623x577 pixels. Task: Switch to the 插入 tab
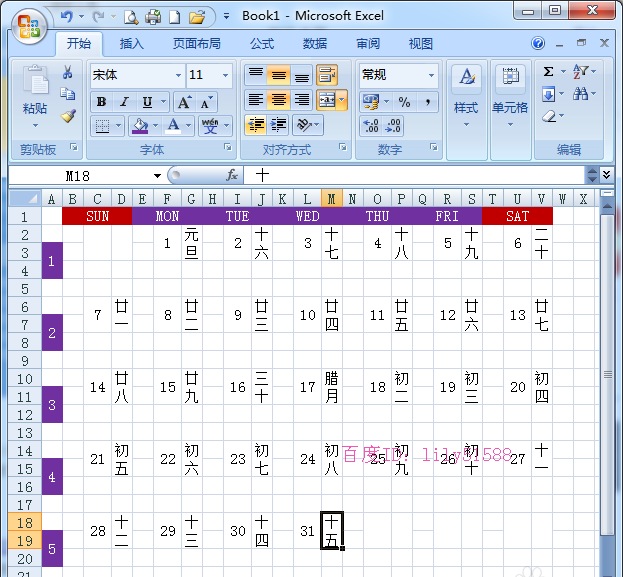point(132,43)
